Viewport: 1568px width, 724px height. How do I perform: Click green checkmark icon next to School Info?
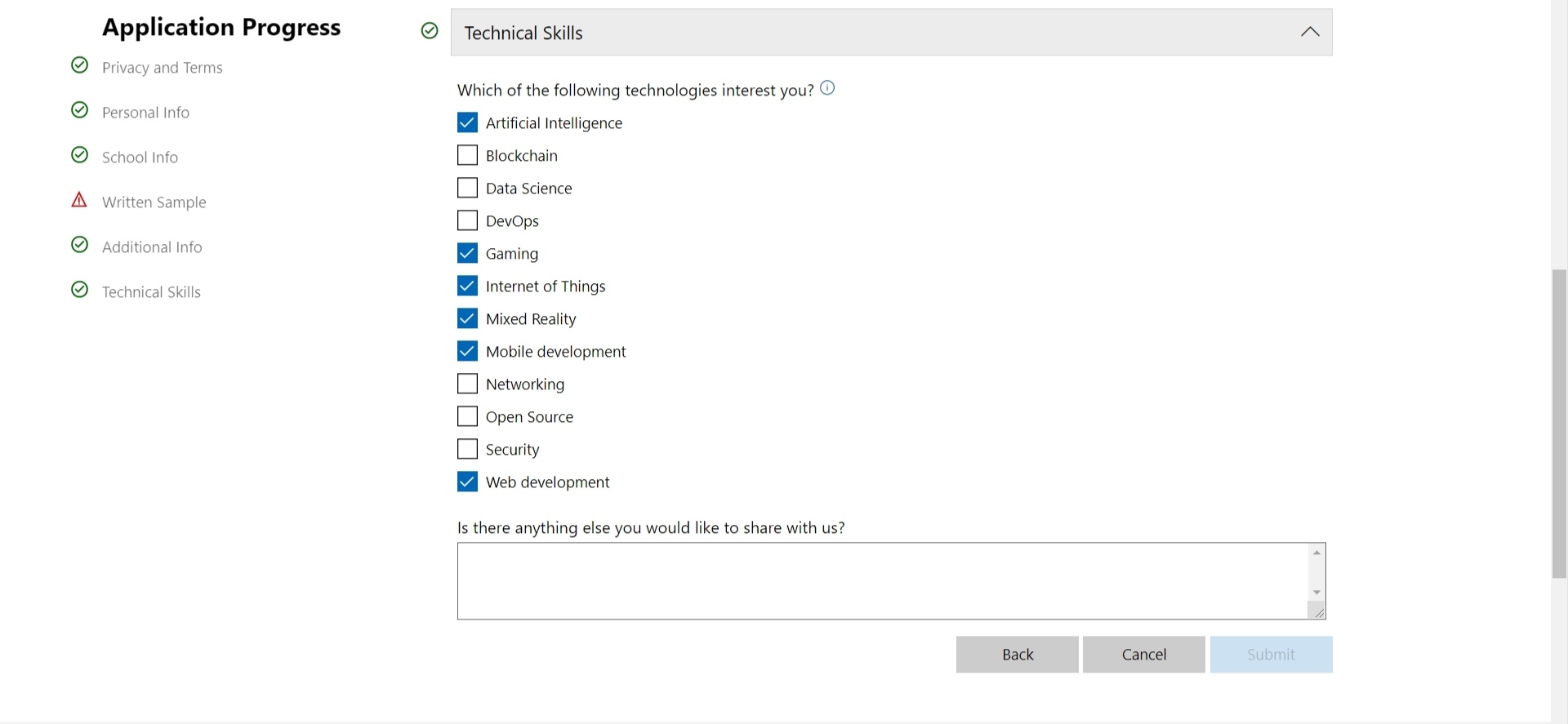tap(79, 155)
